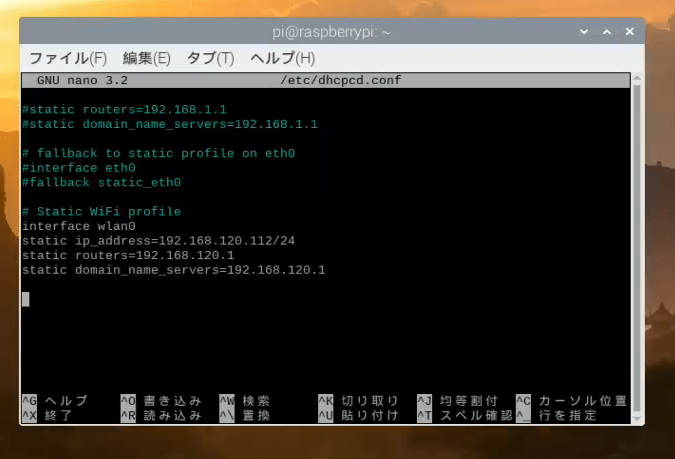Click the comment '# Static WiFi profile'
675x459 pixels.
[102, 212]
